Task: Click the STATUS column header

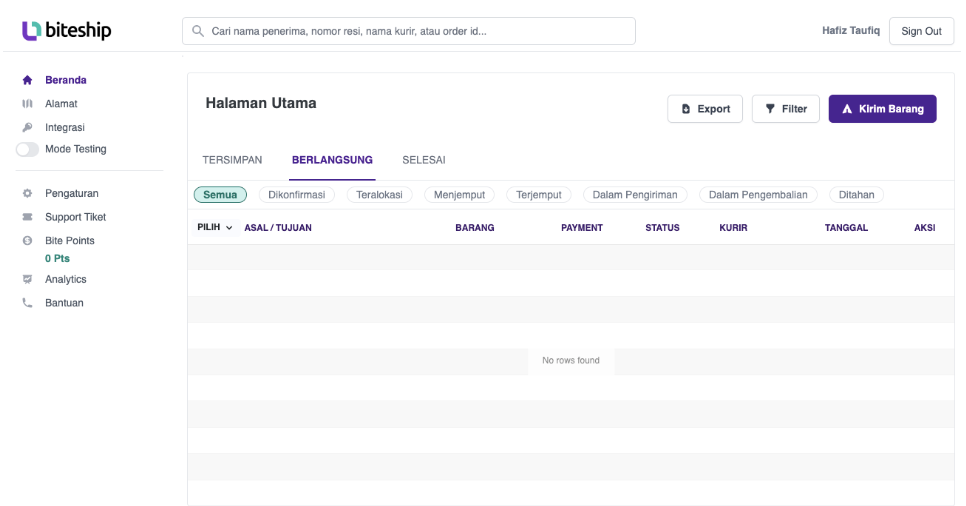Action: (x=662, y=227)
